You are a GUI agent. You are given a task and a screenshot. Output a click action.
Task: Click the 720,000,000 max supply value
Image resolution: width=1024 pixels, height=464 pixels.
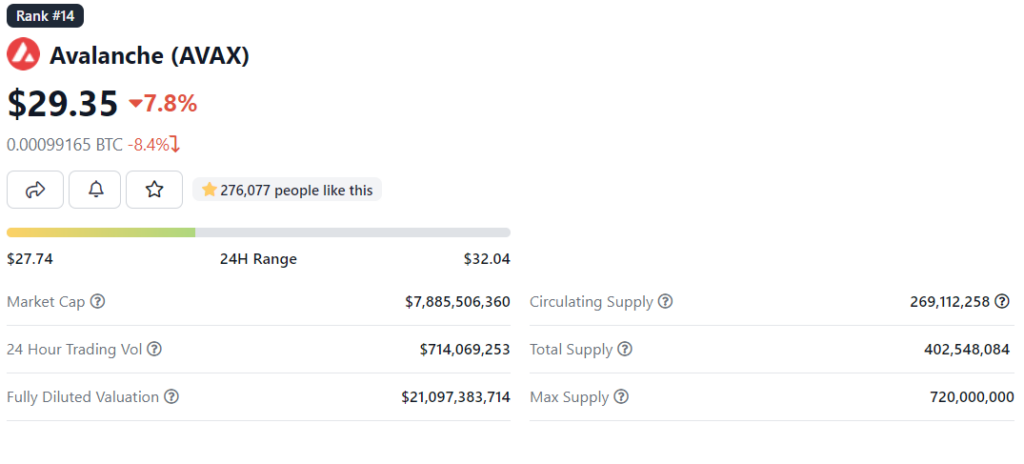point(972,397)
